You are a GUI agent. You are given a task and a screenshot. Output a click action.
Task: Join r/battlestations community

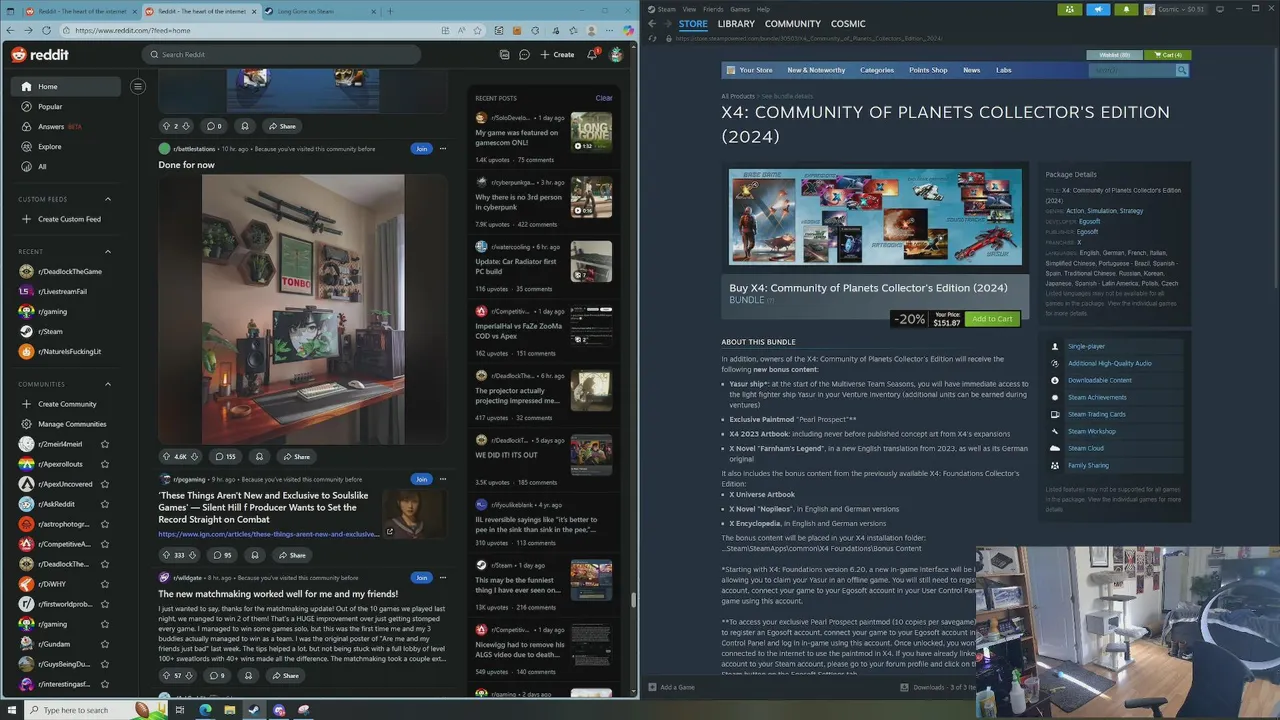[421, 149]
